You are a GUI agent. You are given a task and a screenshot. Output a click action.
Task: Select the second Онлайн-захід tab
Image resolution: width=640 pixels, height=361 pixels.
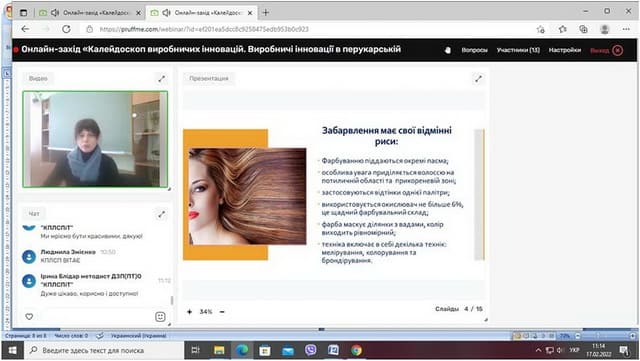click(x=202, y=13)
